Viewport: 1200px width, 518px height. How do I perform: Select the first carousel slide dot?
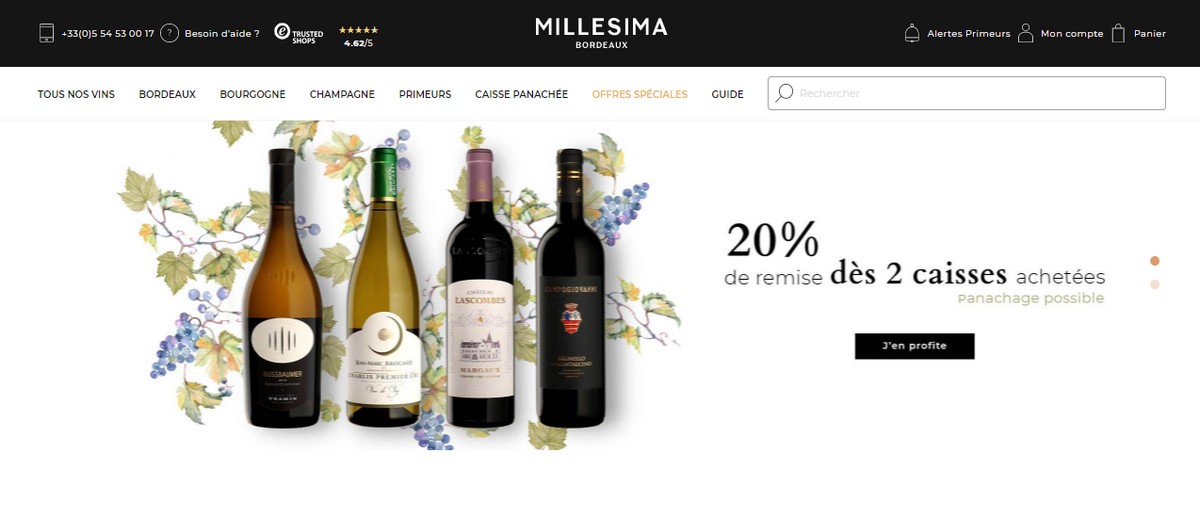[x=1155, y=261]
